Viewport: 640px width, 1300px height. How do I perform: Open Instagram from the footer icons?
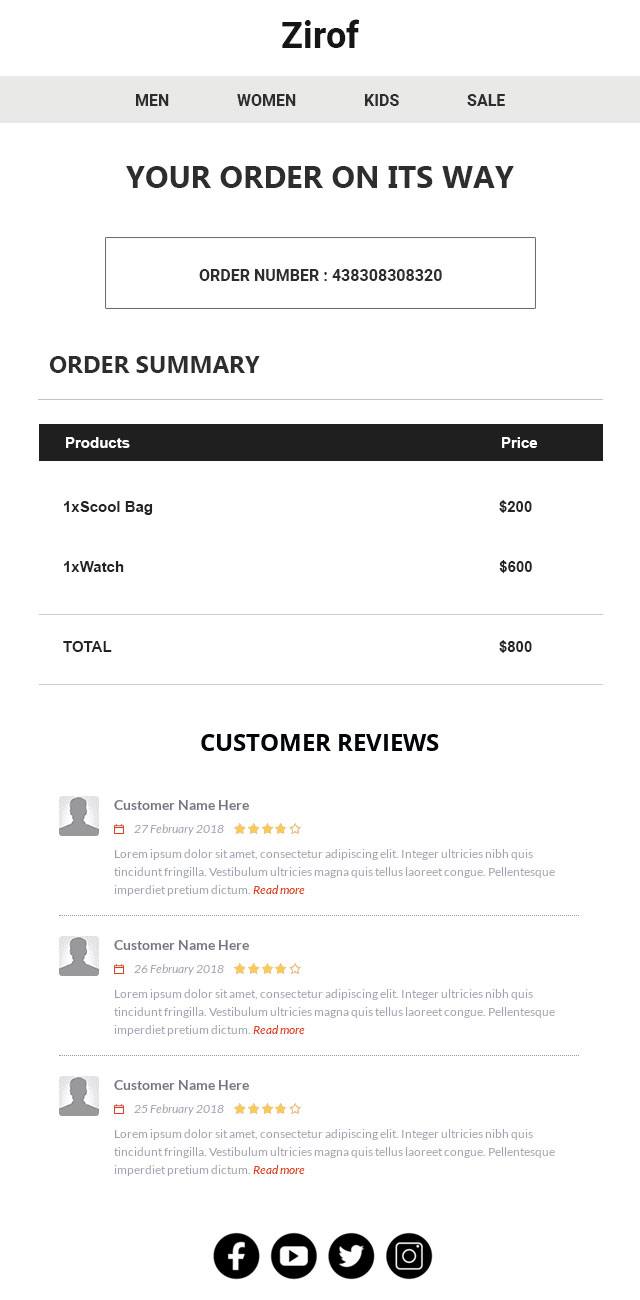pos(409,1255)
